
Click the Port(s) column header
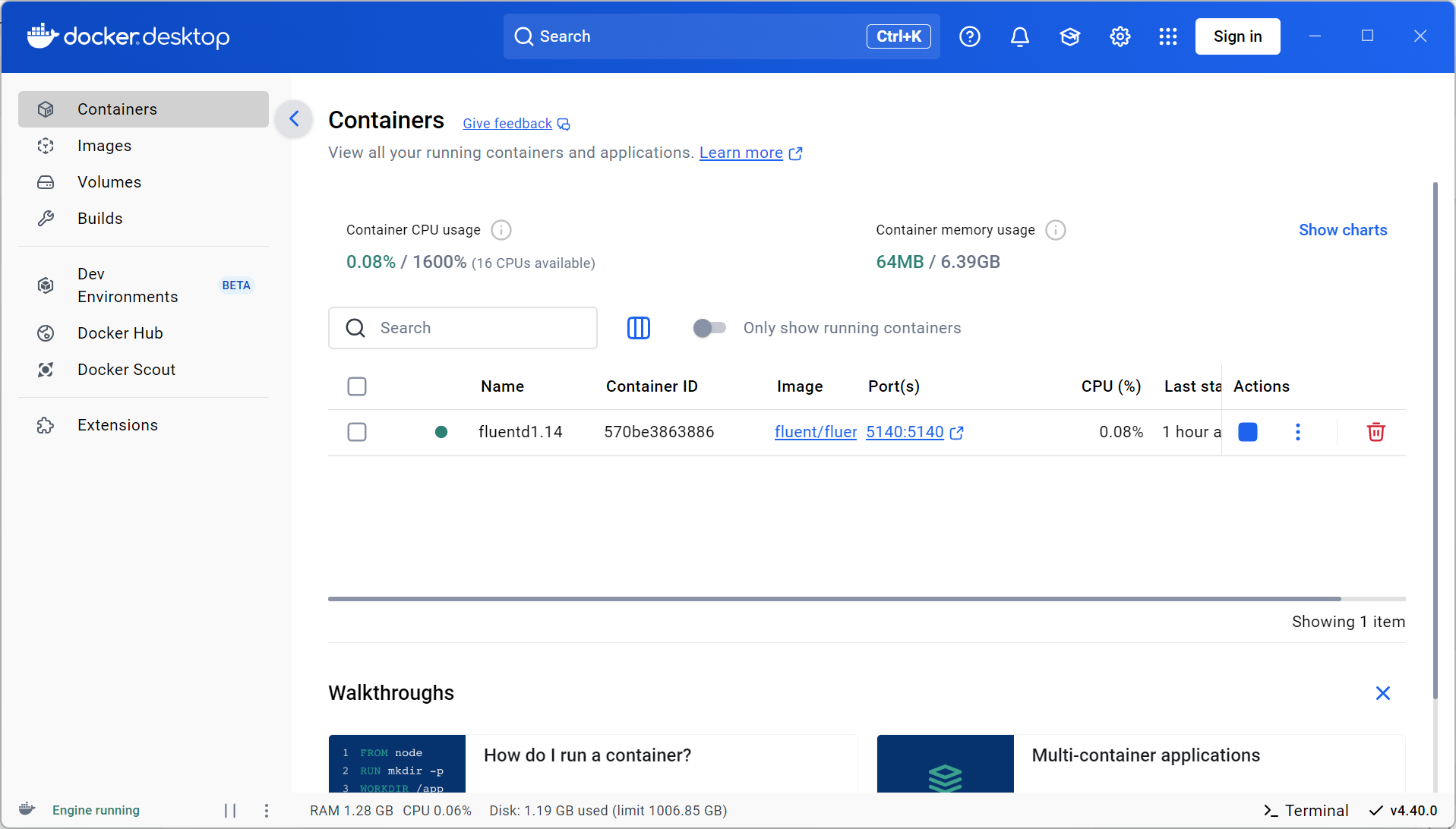[894, 386]
